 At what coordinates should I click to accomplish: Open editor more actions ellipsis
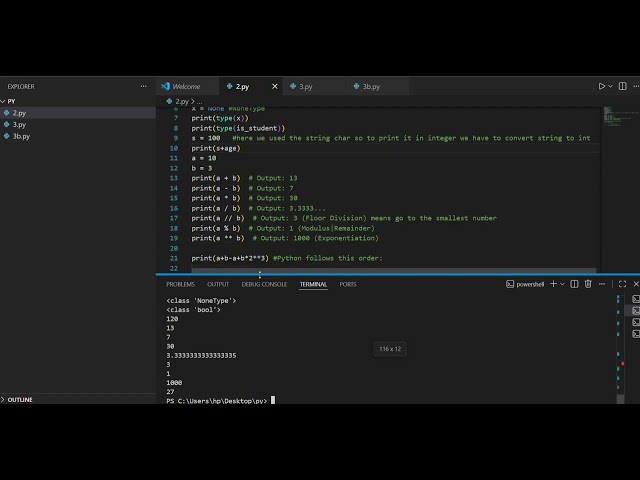636,86
